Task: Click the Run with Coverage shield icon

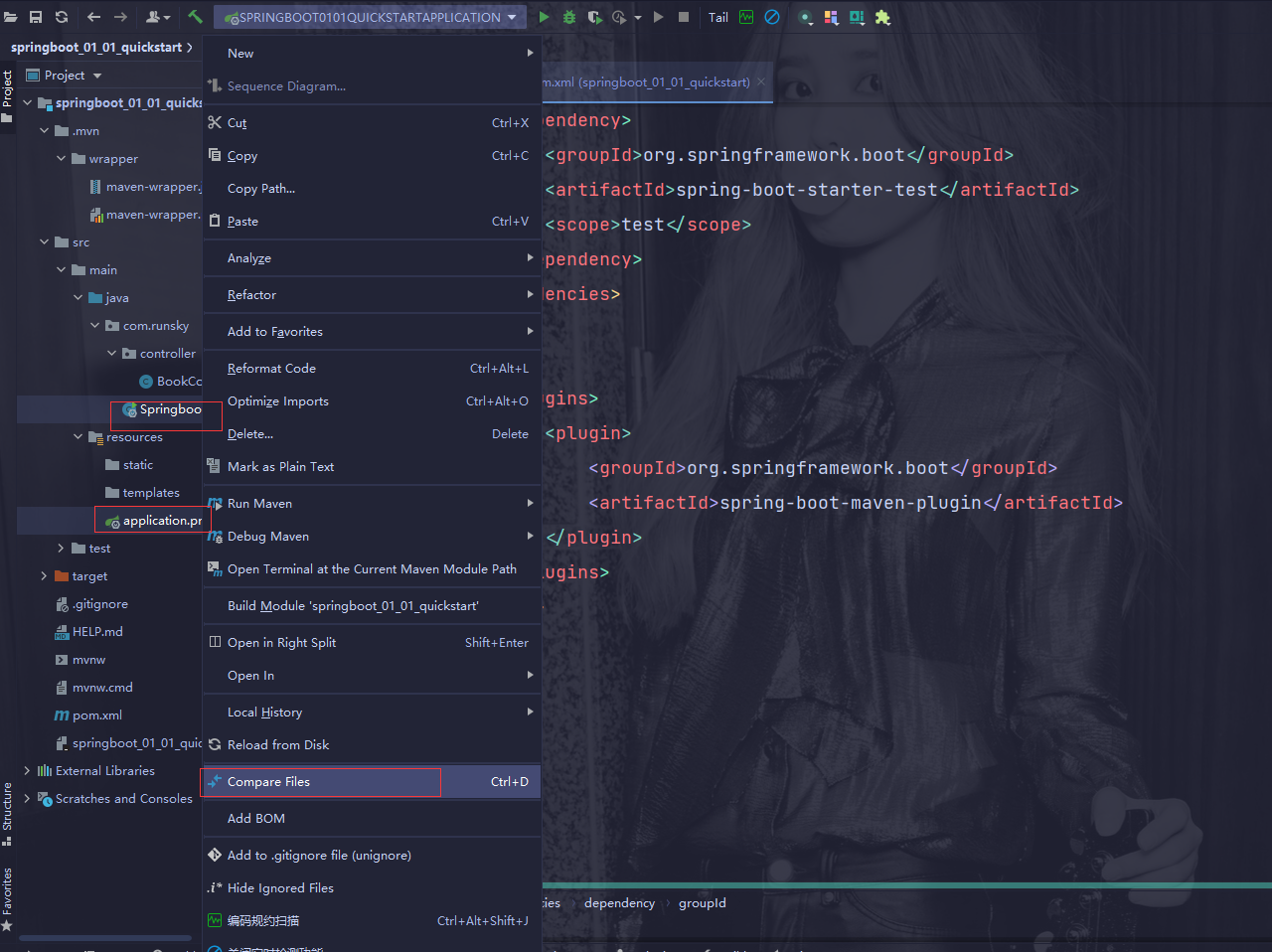Action: 594,17
